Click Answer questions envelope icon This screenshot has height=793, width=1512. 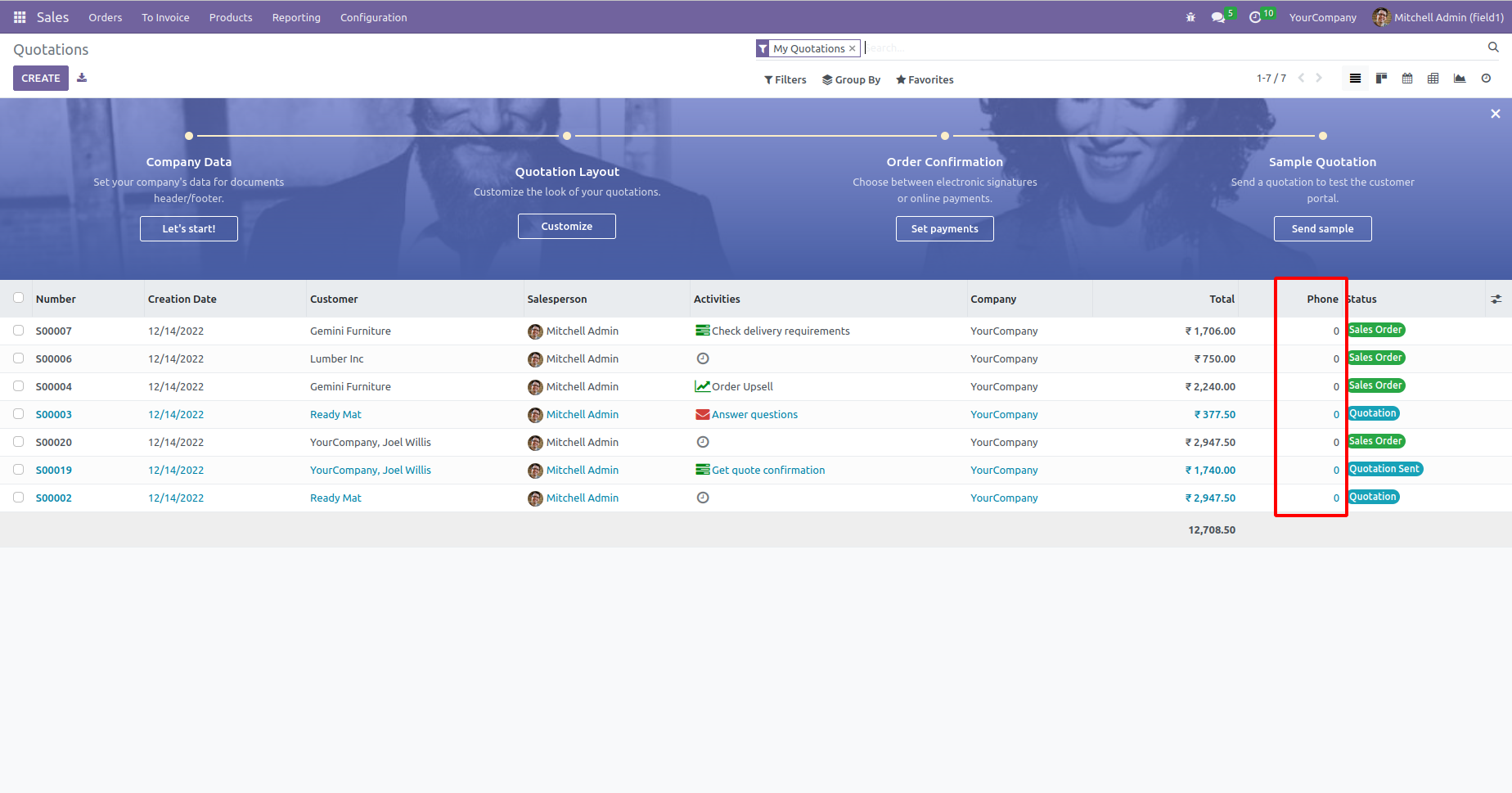(x=703, y=414)
